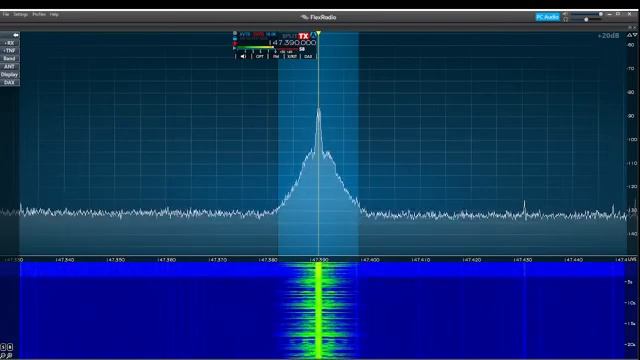The image size is (640, 360).
Task: Open the slice OPT tab
Action: point(260,56)
